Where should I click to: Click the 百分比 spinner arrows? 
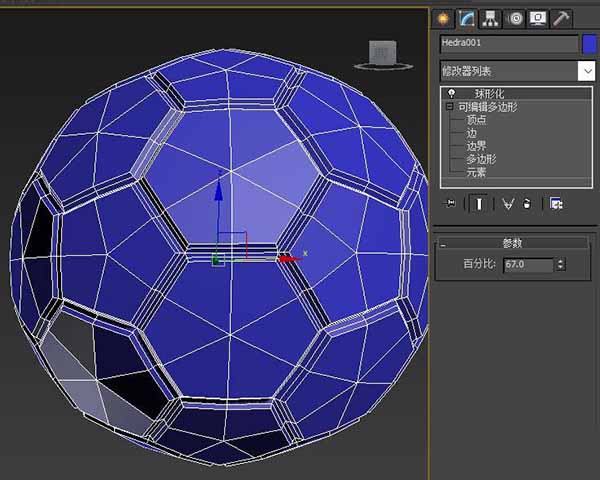click(x=561, y=264)
